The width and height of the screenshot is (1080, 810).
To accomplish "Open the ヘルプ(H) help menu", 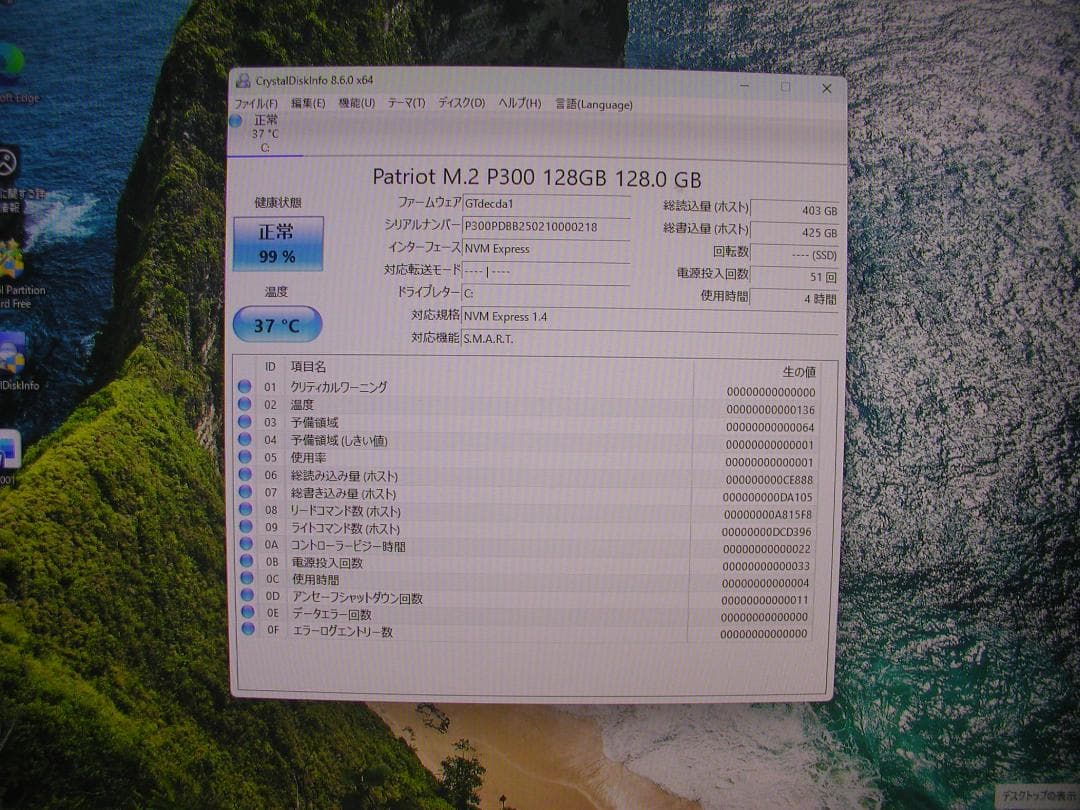I will [517, 102].
